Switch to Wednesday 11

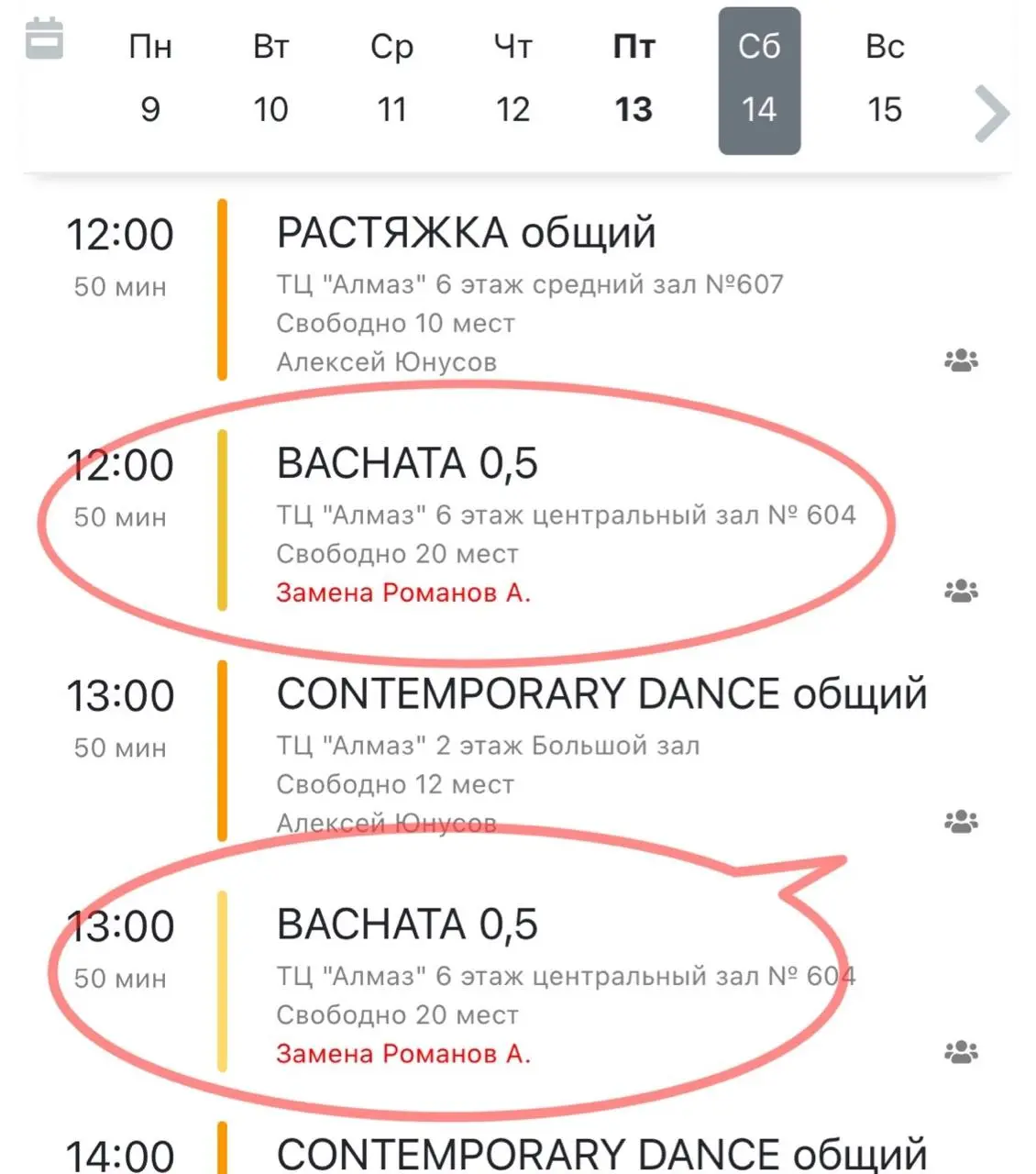[391, 79]
